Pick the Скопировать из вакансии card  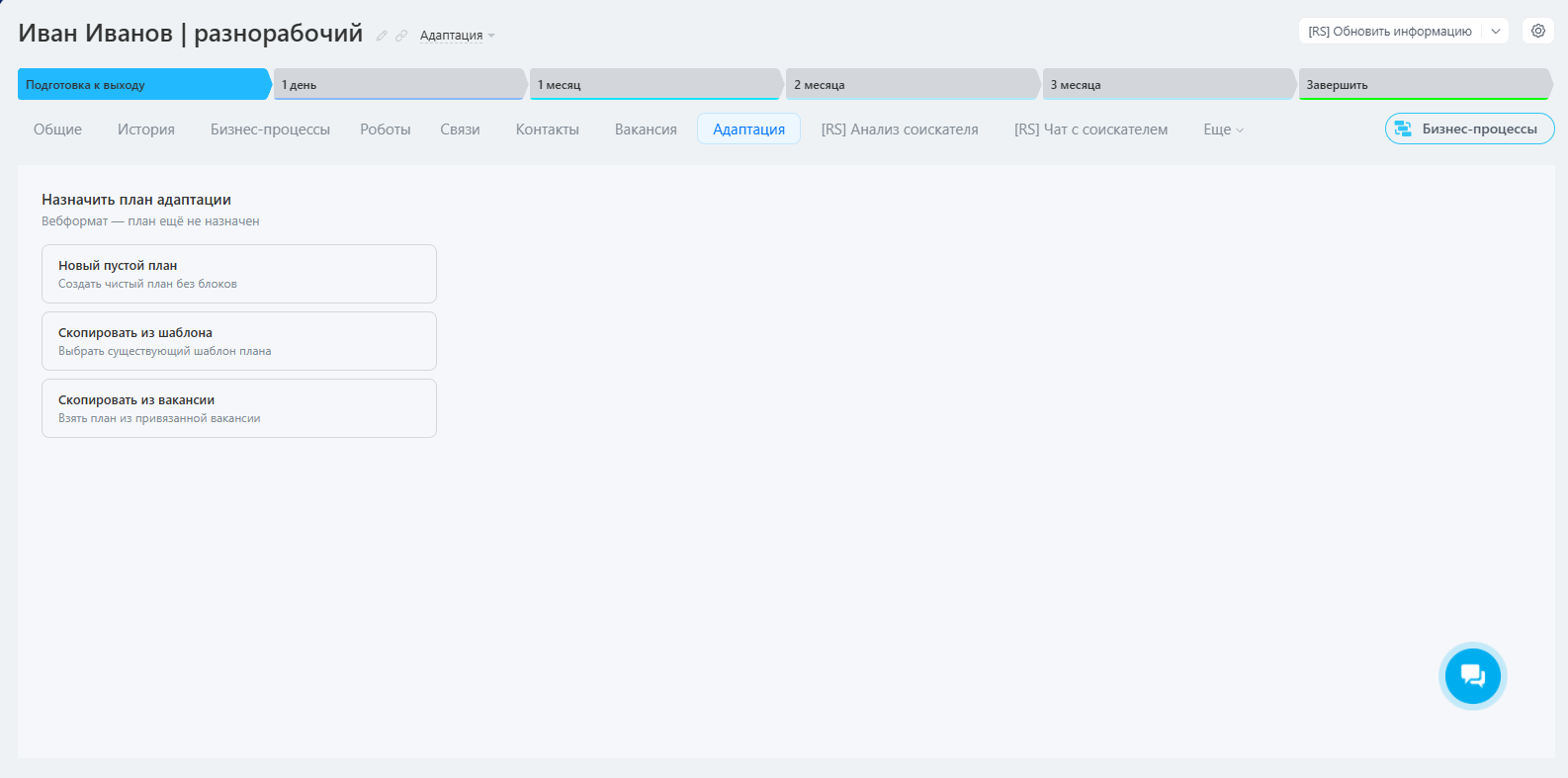[x=238, y=408]
